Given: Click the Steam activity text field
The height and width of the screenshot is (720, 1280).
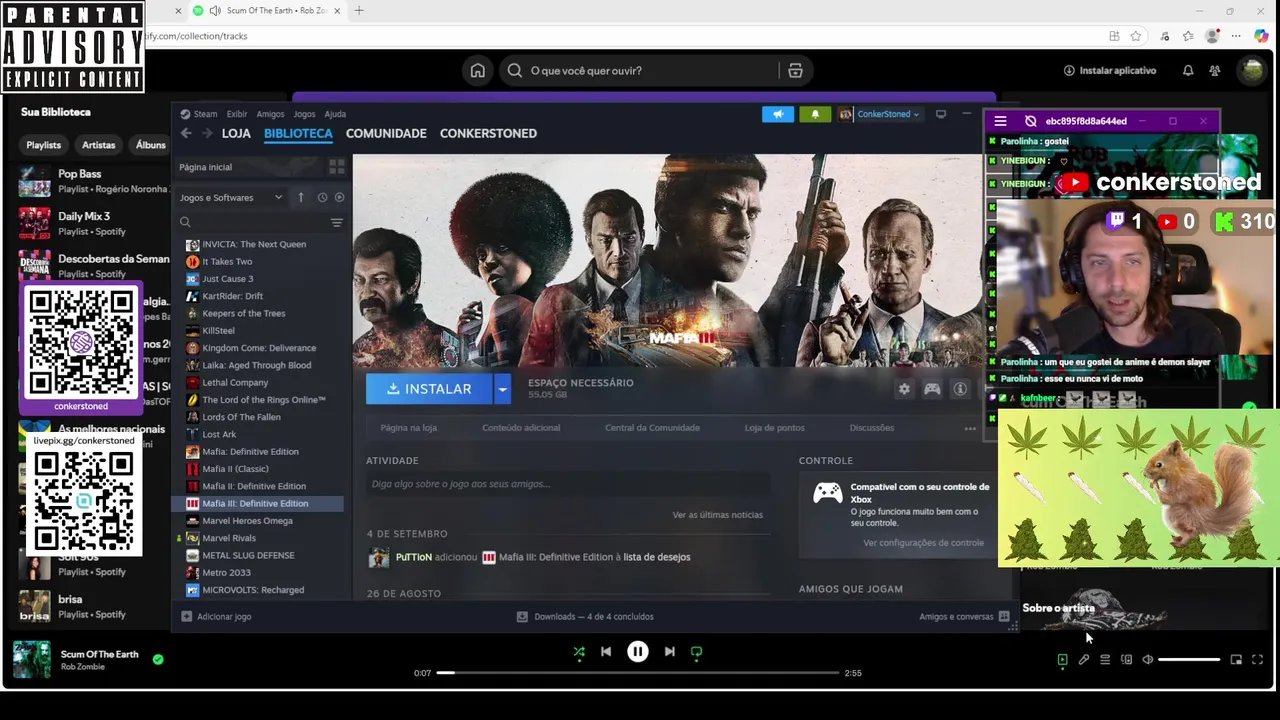Looking at the screenshot, I should point(567,484).
